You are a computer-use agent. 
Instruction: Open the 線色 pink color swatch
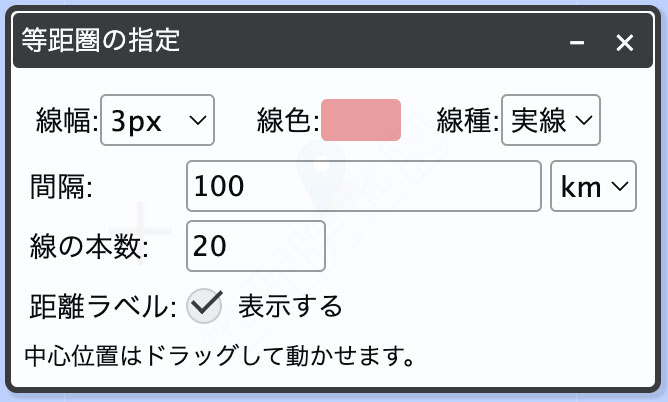pos(361,120)
